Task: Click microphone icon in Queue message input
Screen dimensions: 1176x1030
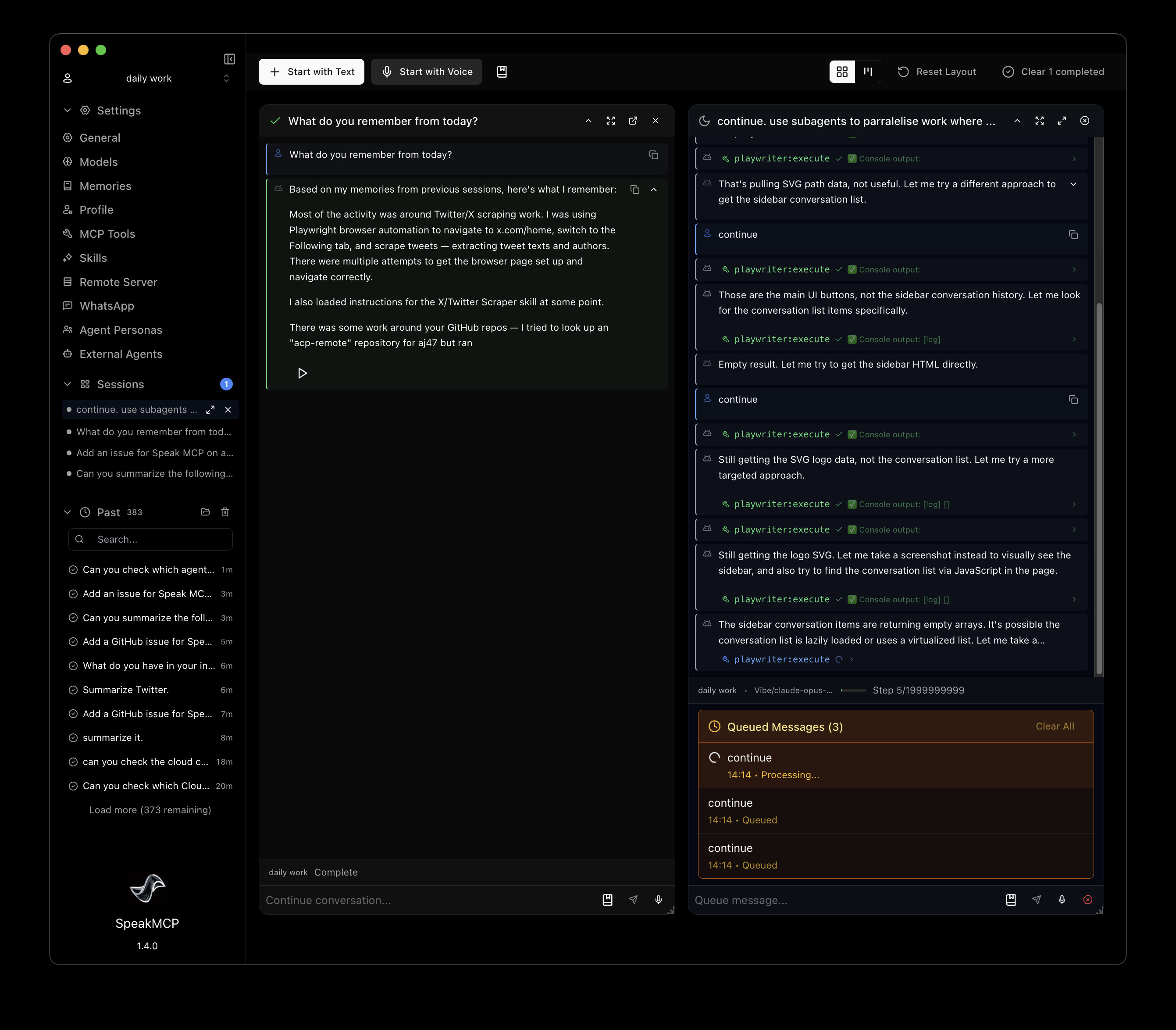Action: coord(1062,900)
